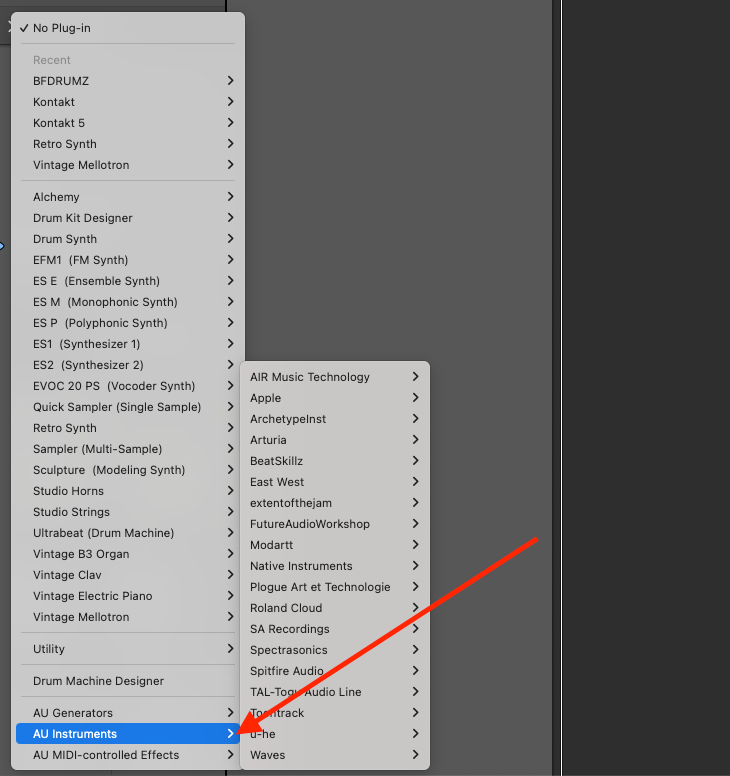Open the Arturia plug-ins submenu
The width and height of the screenshot is (730, 776).
(335, 440)
